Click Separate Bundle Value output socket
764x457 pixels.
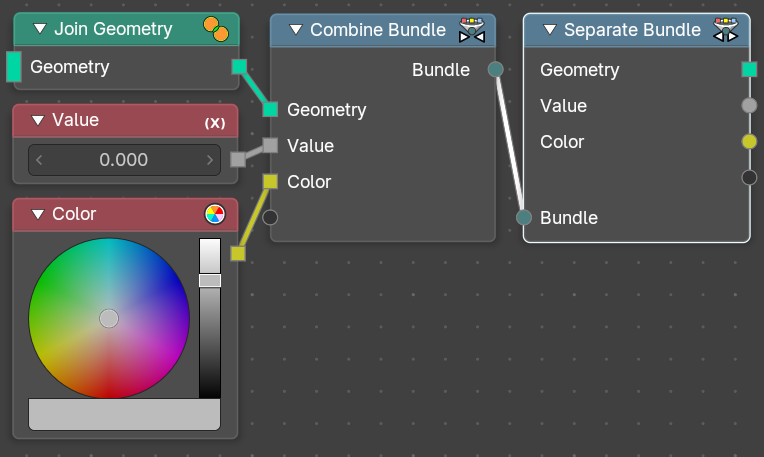point(749,105)
